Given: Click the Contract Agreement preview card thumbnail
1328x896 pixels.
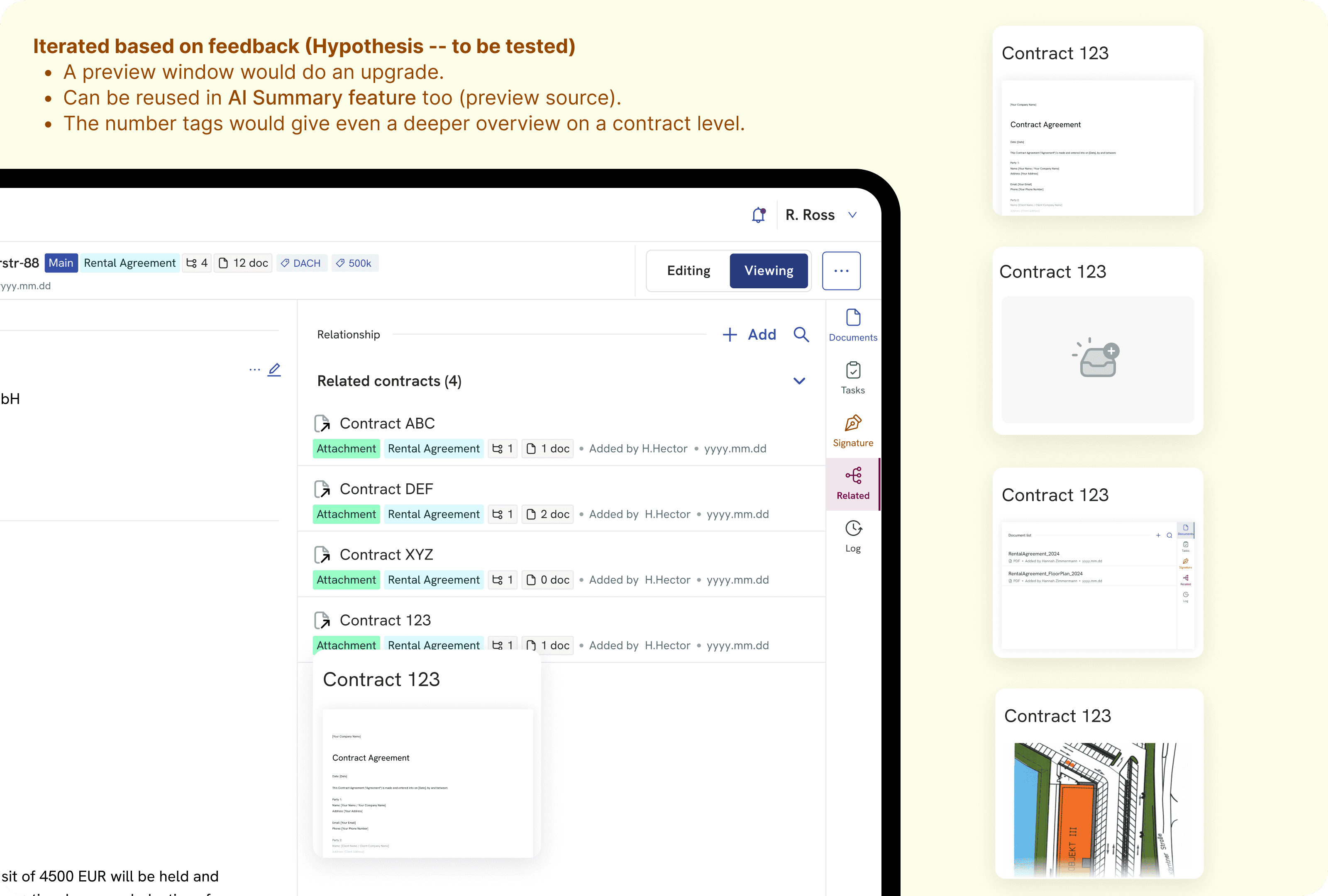Looking at the screenshot, I should 1098,148.
